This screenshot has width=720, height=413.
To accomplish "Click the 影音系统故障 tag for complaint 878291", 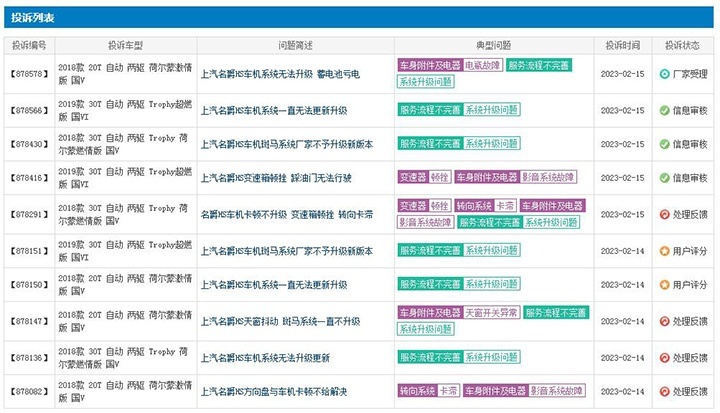I will (426, 223).
